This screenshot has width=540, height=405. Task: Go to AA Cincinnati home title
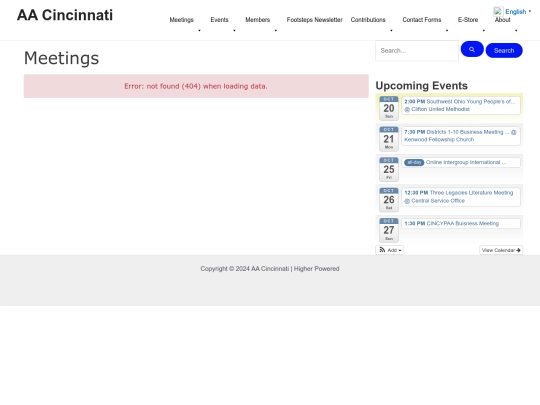65,15
